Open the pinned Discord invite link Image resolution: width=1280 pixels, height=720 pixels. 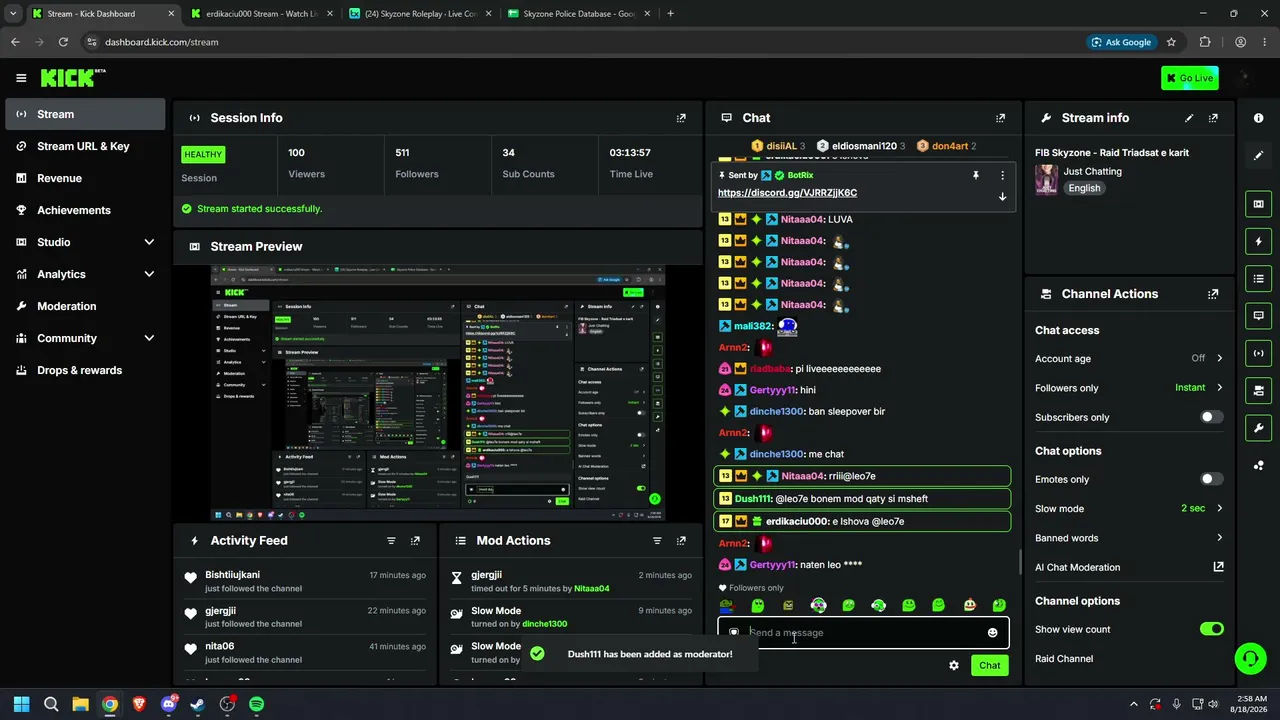(787, 193)
